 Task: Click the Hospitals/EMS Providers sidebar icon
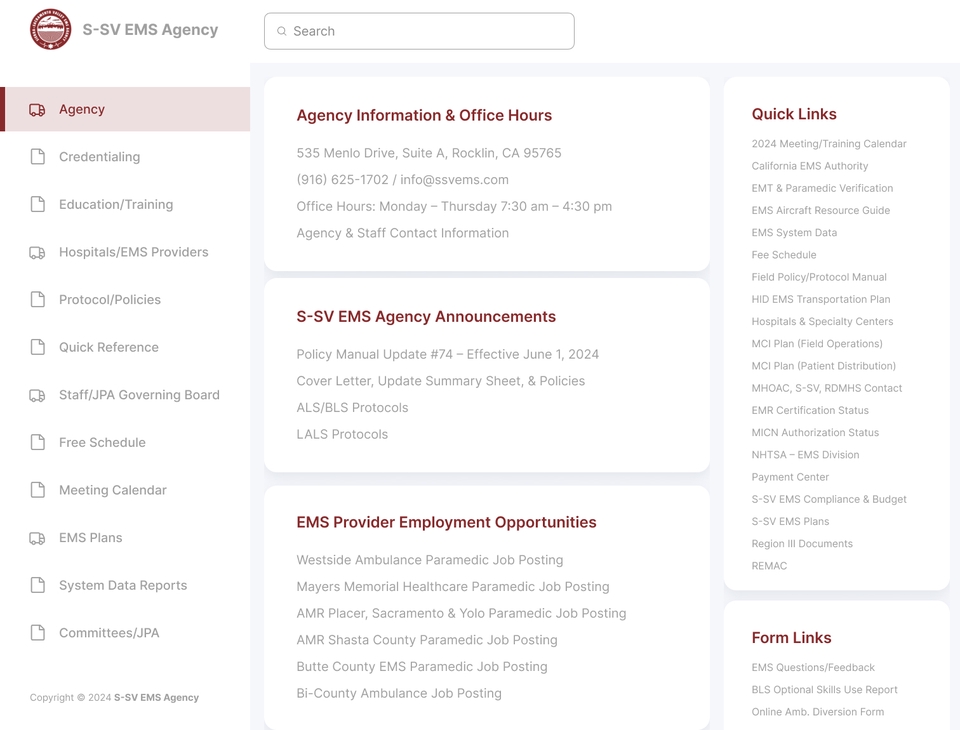[37, 252]
